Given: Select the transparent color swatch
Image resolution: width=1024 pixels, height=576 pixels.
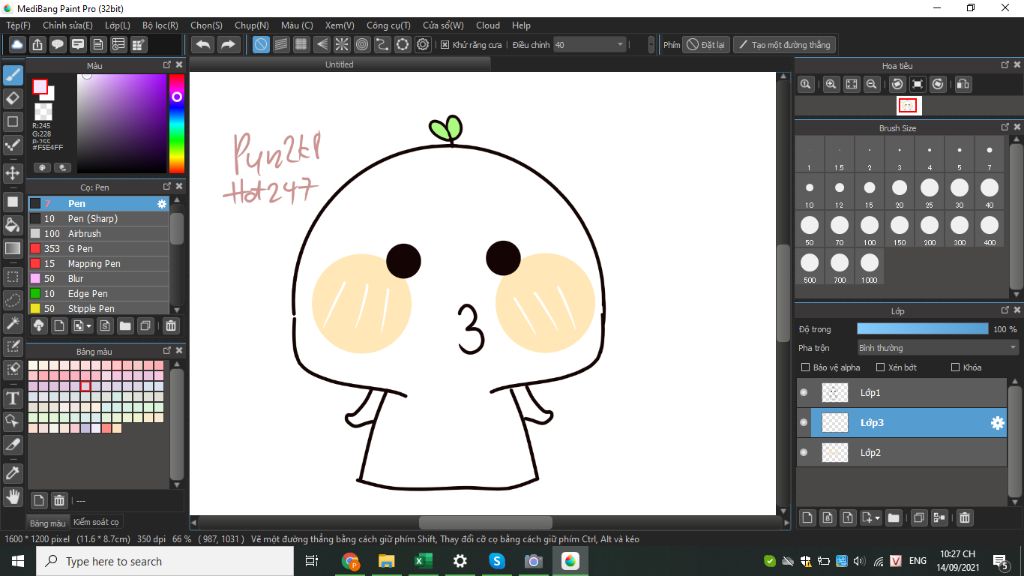Looking at the screenshot, I should 43,112.
